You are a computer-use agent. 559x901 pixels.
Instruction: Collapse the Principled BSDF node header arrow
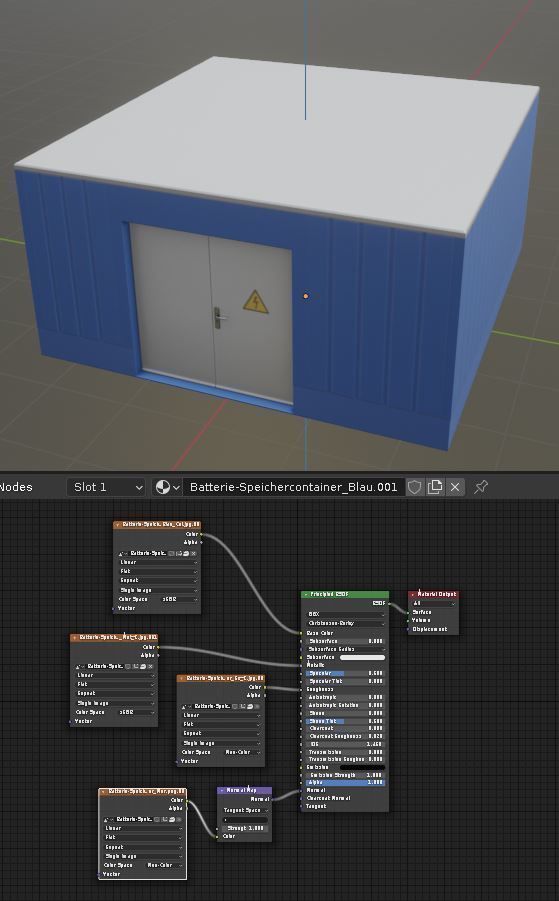306,594
